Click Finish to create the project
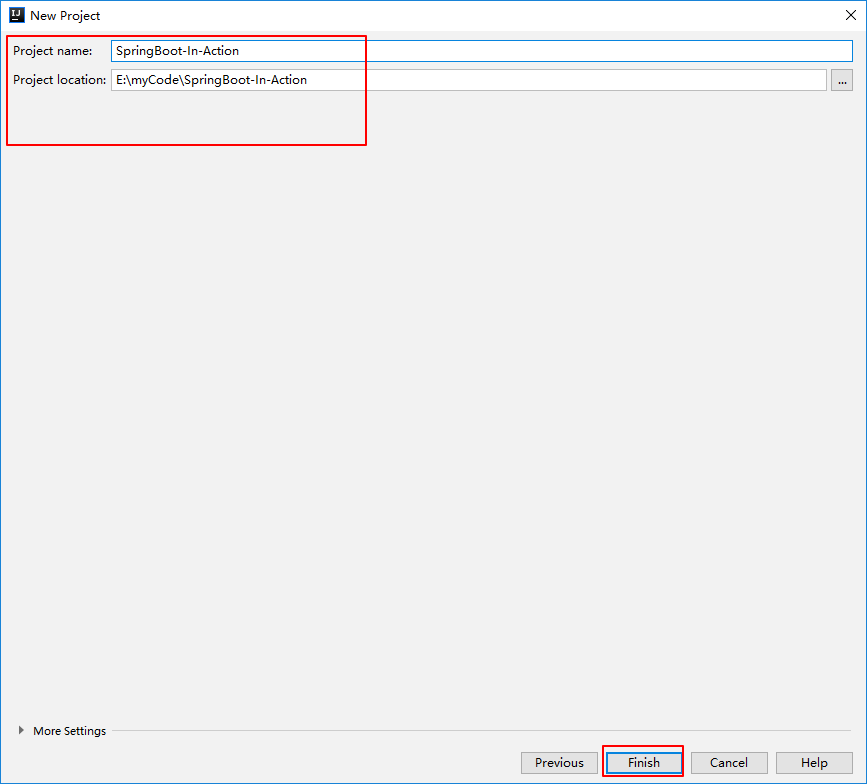 point(643,762)
